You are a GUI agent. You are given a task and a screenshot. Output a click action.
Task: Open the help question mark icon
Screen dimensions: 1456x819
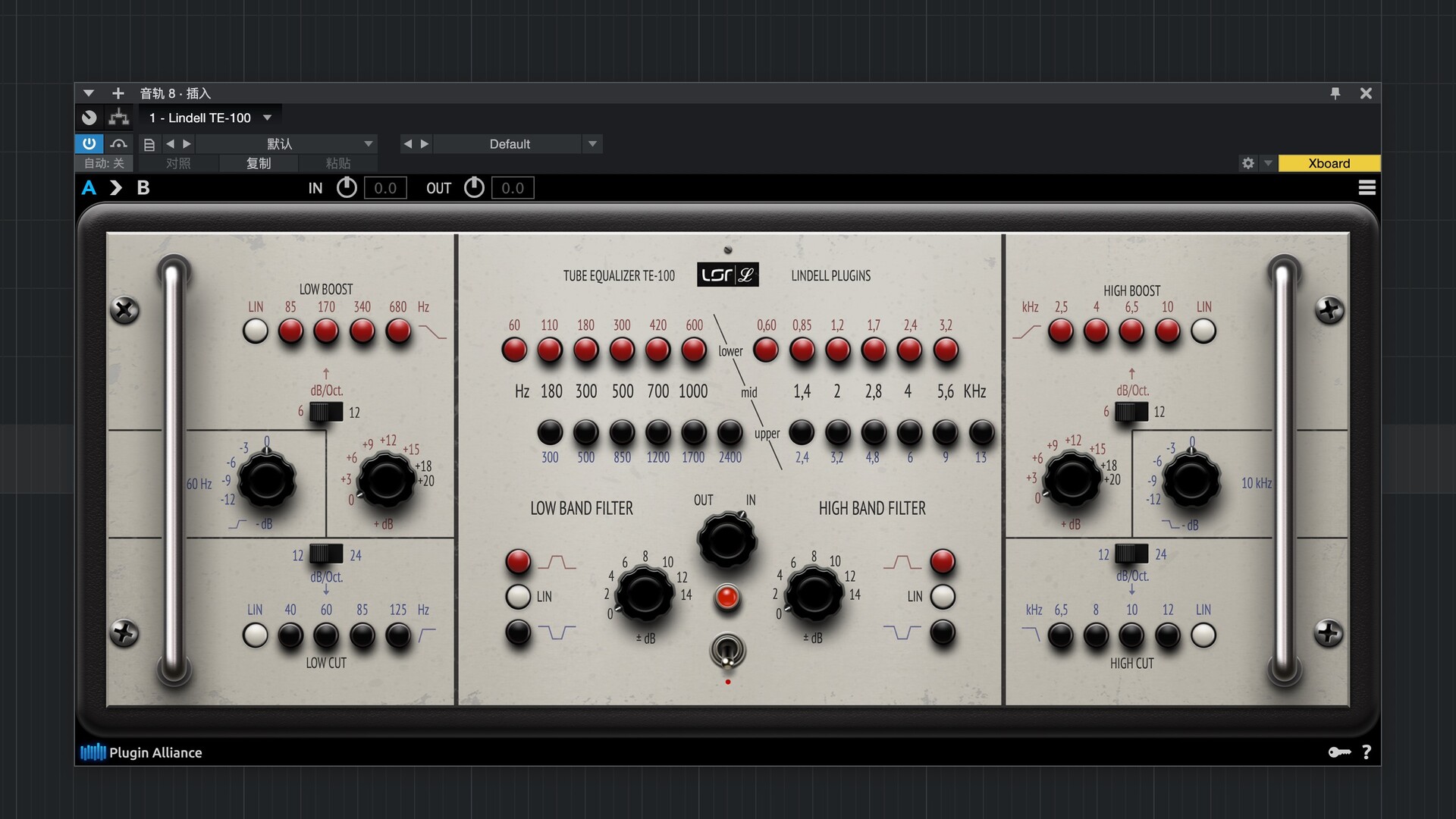click(1367, 752)
